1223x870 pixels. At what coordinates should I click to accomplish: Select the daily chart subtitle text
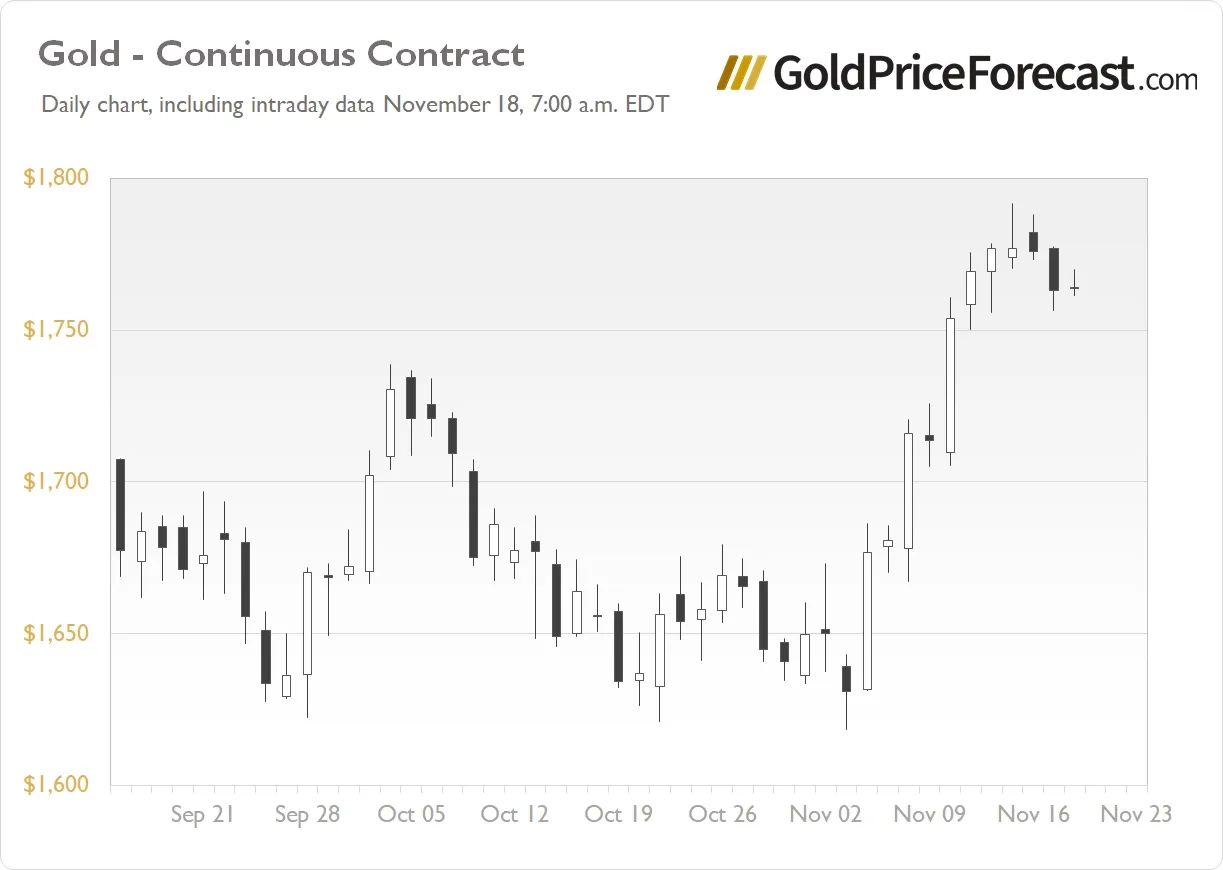[x=355, y=104]
